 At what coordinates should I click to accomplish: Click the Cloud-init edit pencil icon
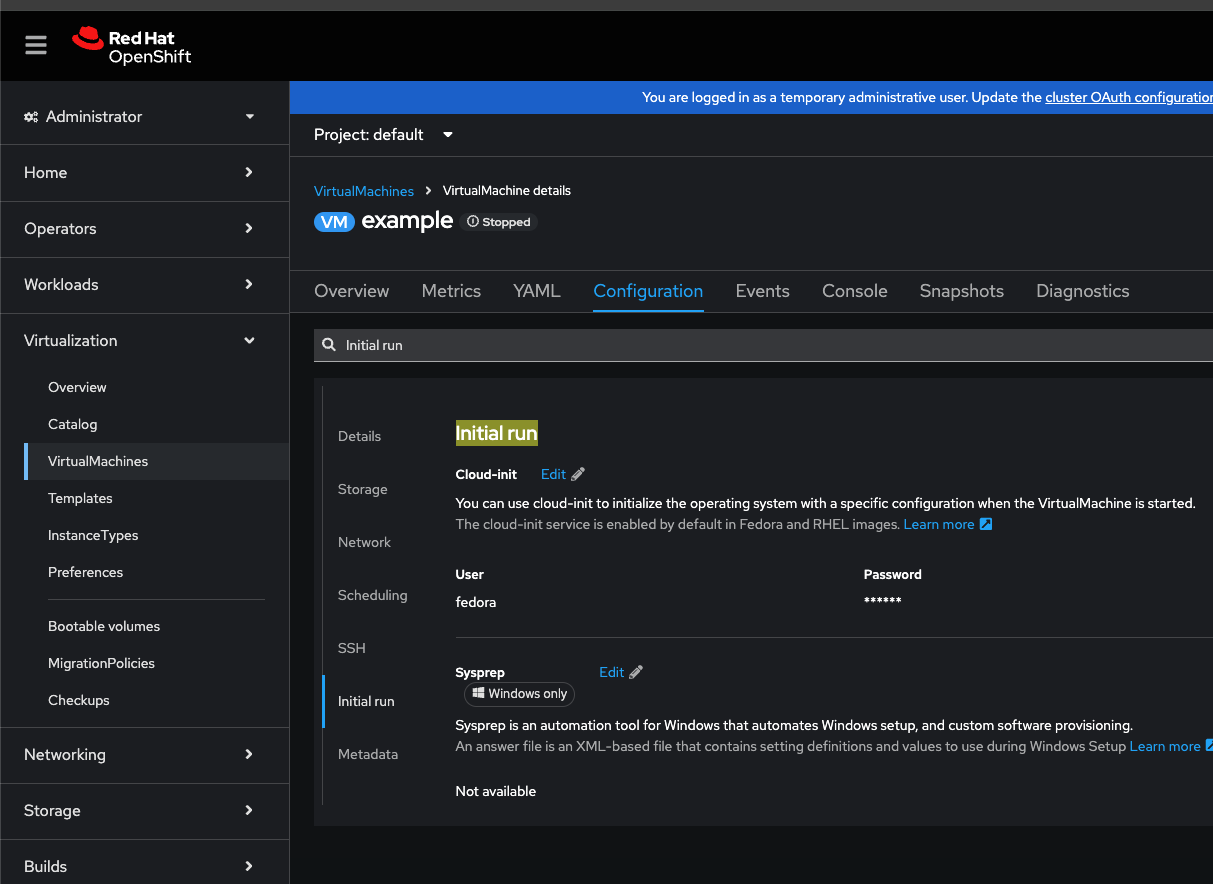point(578,474)
